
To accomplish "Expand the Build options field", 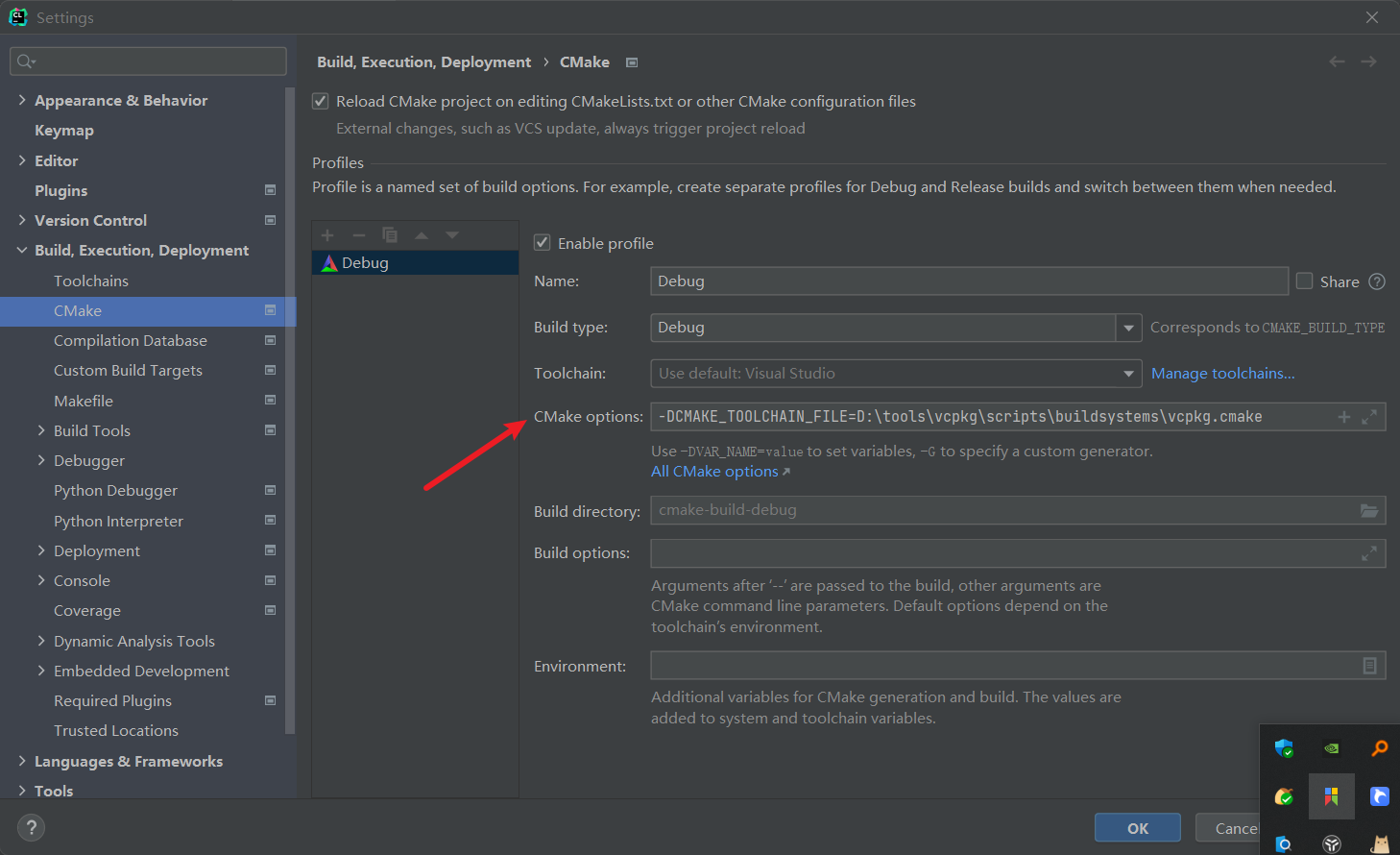I will pyautogui.click(x=1369, y=553).
